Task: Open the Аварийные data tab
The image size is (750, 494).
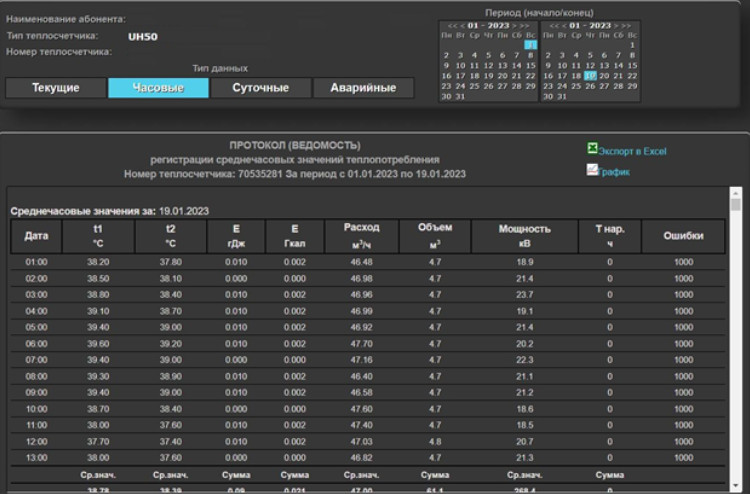Action: [x=363, y=88]
